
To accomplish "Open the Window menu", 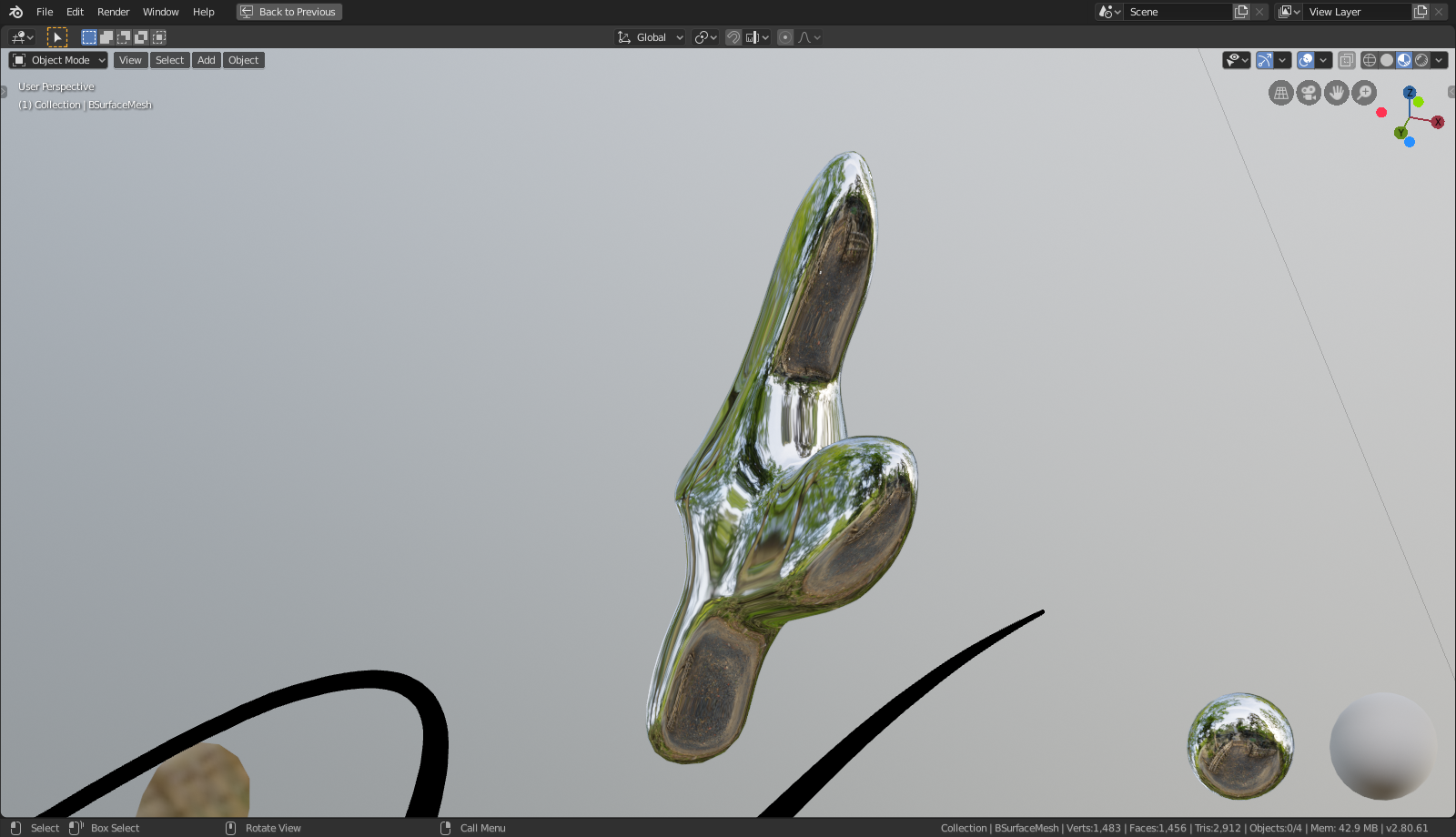I will pos(160,12).
